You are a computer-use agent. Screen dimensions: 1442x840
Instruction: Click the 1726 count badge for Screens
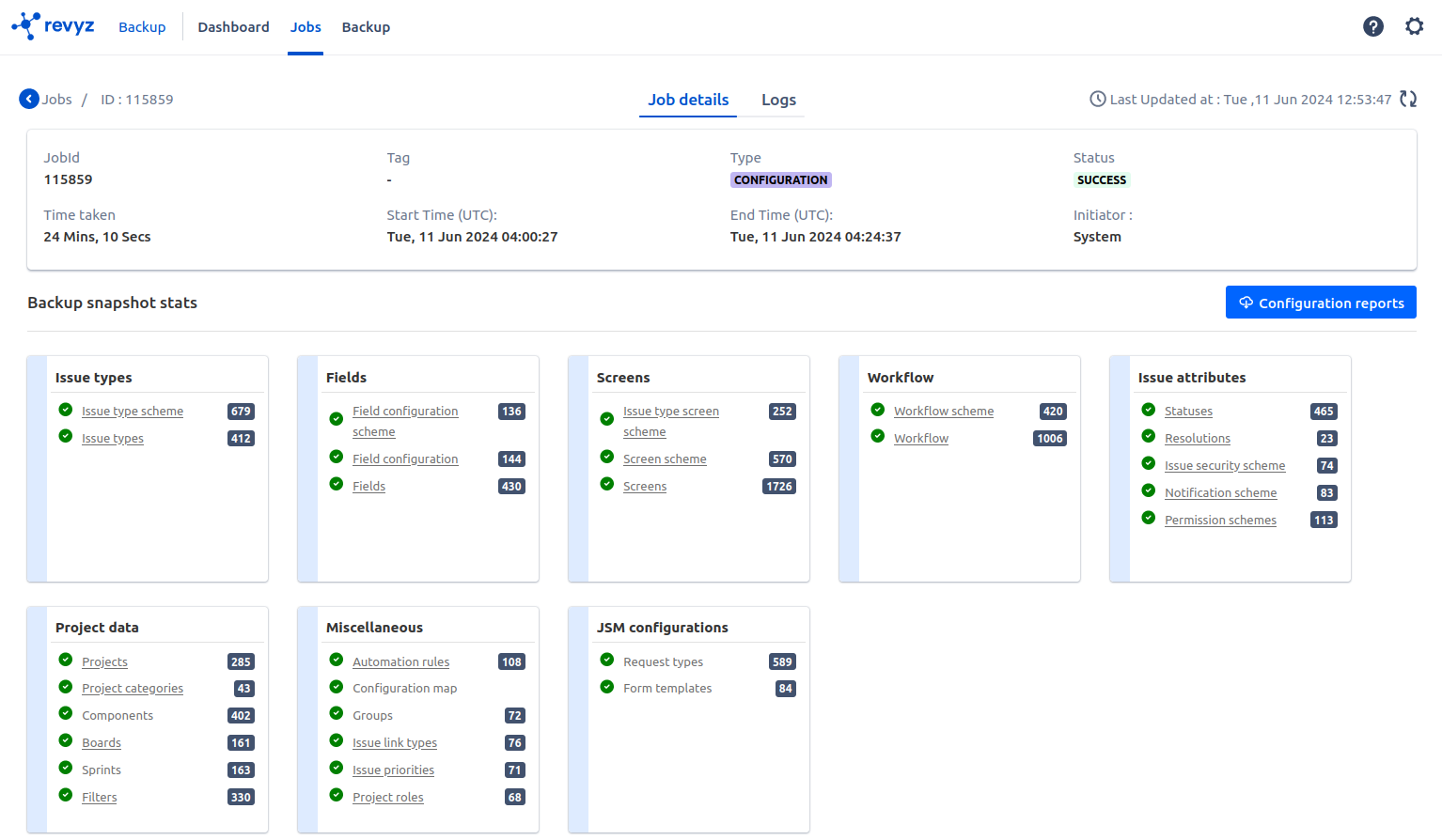778,486
